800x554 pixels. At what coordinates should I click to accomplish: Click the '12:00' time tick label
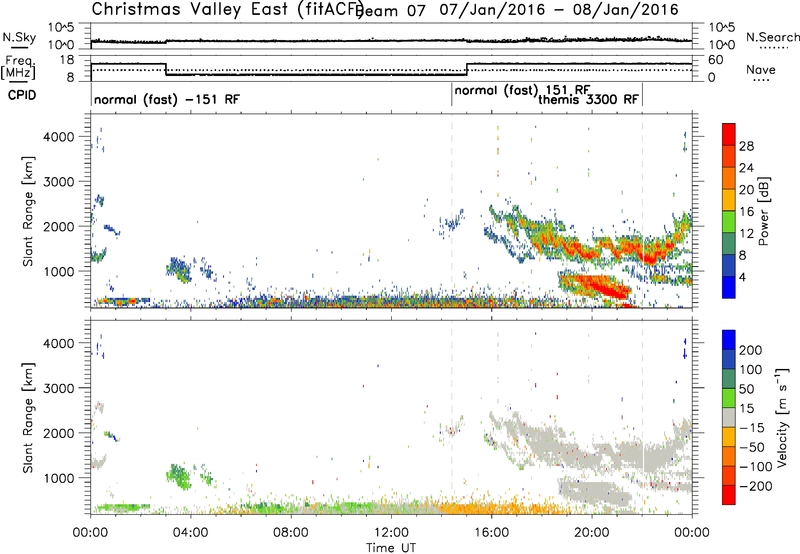pyautogui.click(x=391, y=533)
